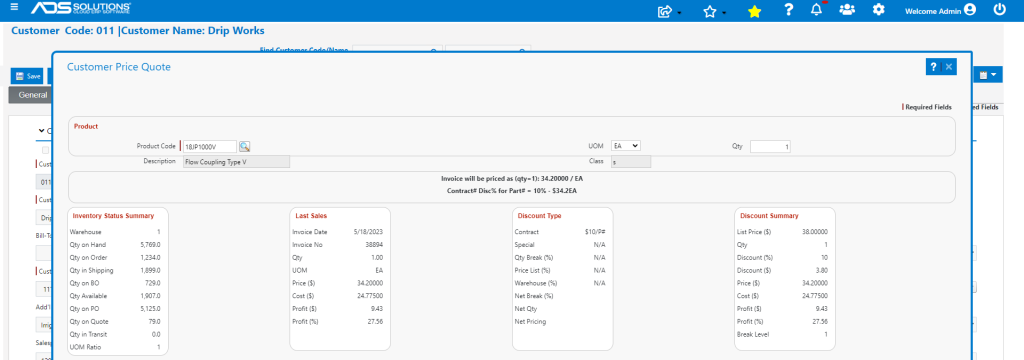The image size is (1024, 360).
Task: Click the Qty on PO value 5,125.0
Action: [150, 308]
